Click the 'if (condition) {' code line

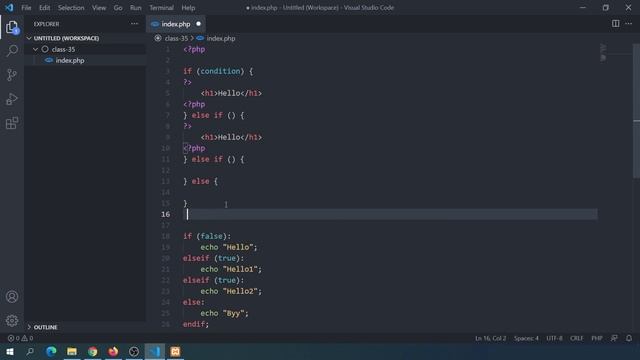218,71
